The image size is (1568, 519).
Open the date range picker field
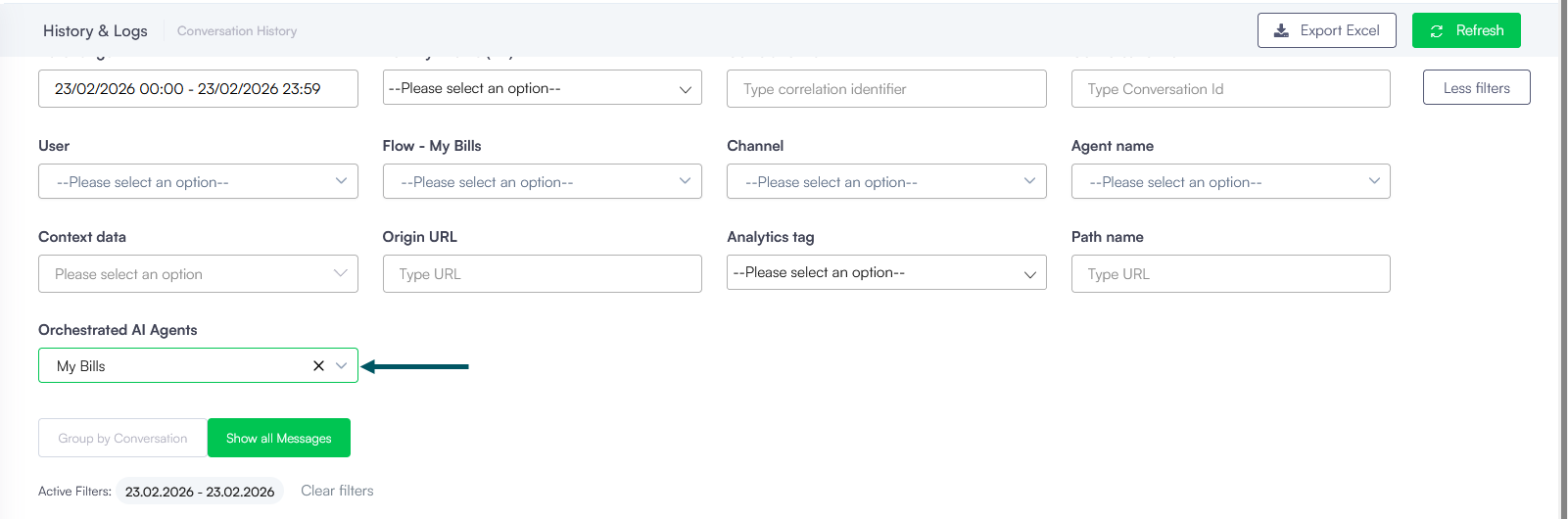[198, 89]
